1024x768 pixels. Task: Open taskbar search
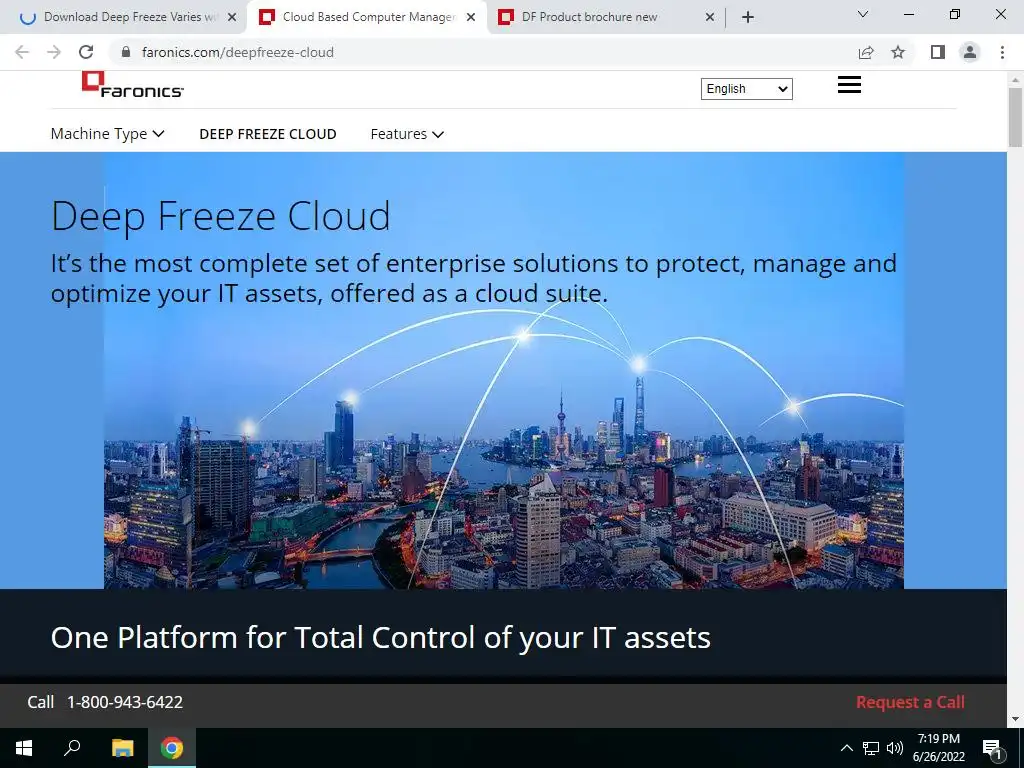(x=72, y=748)
